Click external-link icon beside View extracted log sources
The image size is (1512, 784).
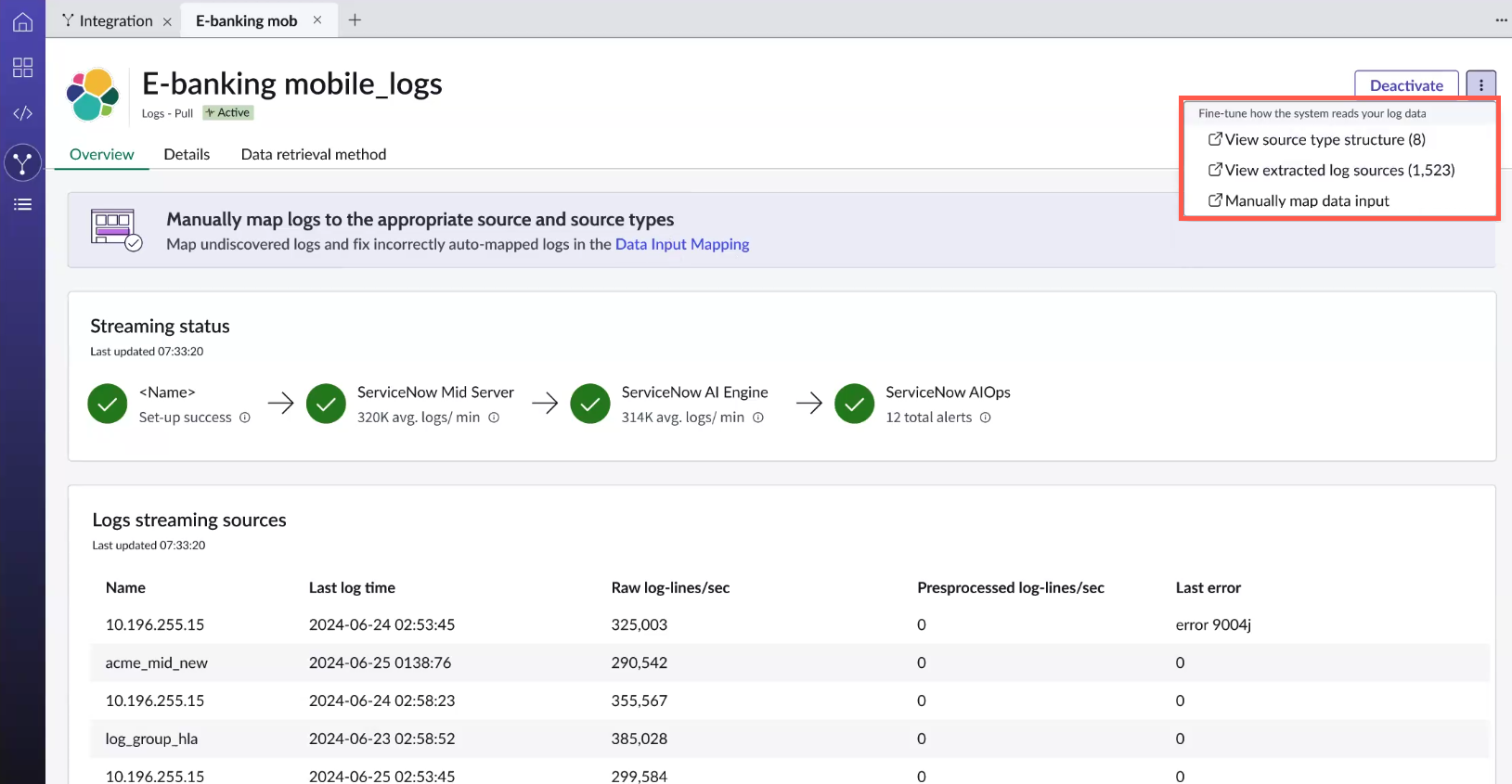pyautogui.click(x=1215, y=170)
